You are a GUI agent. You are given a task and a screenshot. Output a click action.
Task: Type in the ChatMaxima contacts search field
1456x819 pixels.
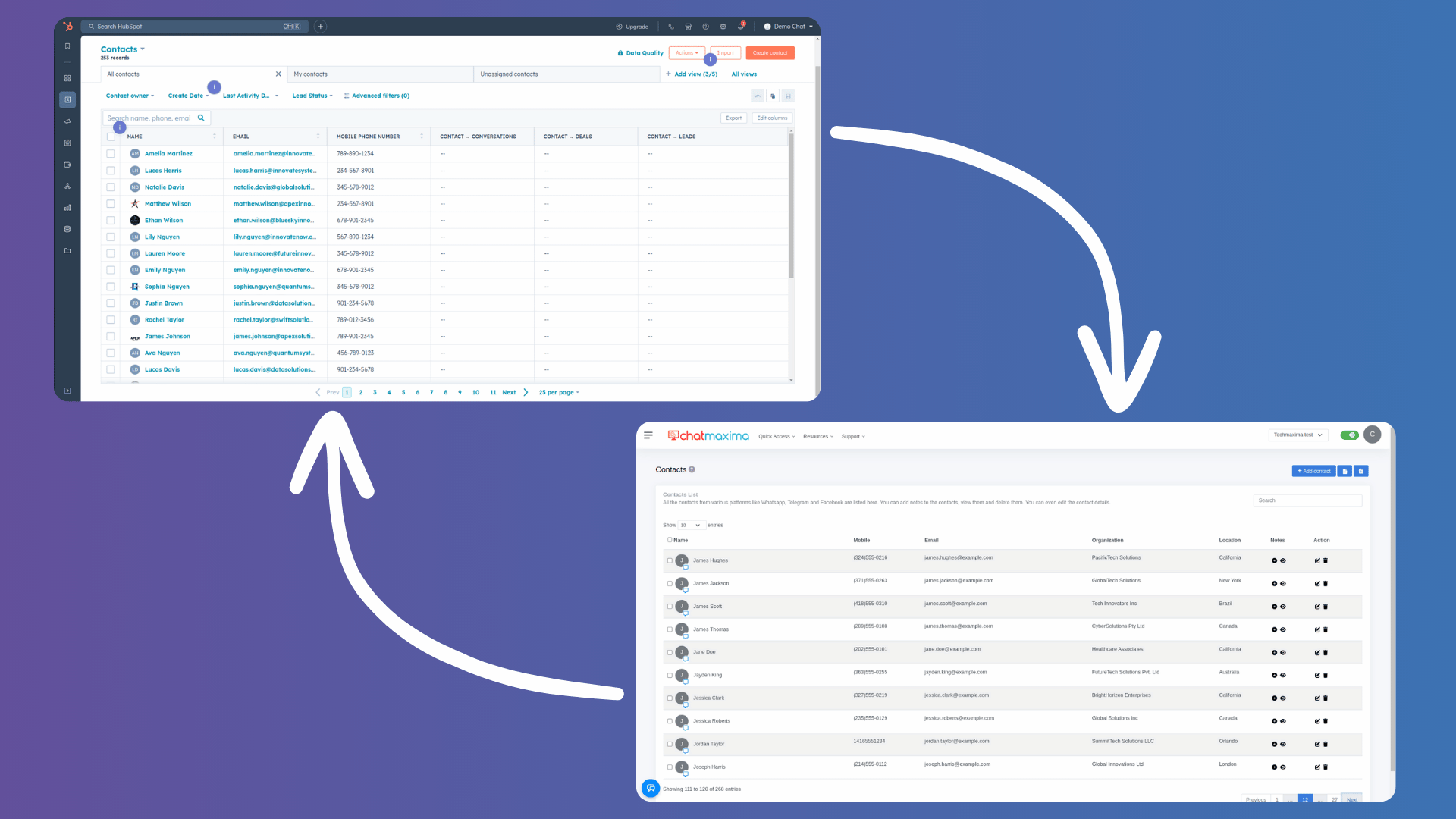pos(1306,500)
